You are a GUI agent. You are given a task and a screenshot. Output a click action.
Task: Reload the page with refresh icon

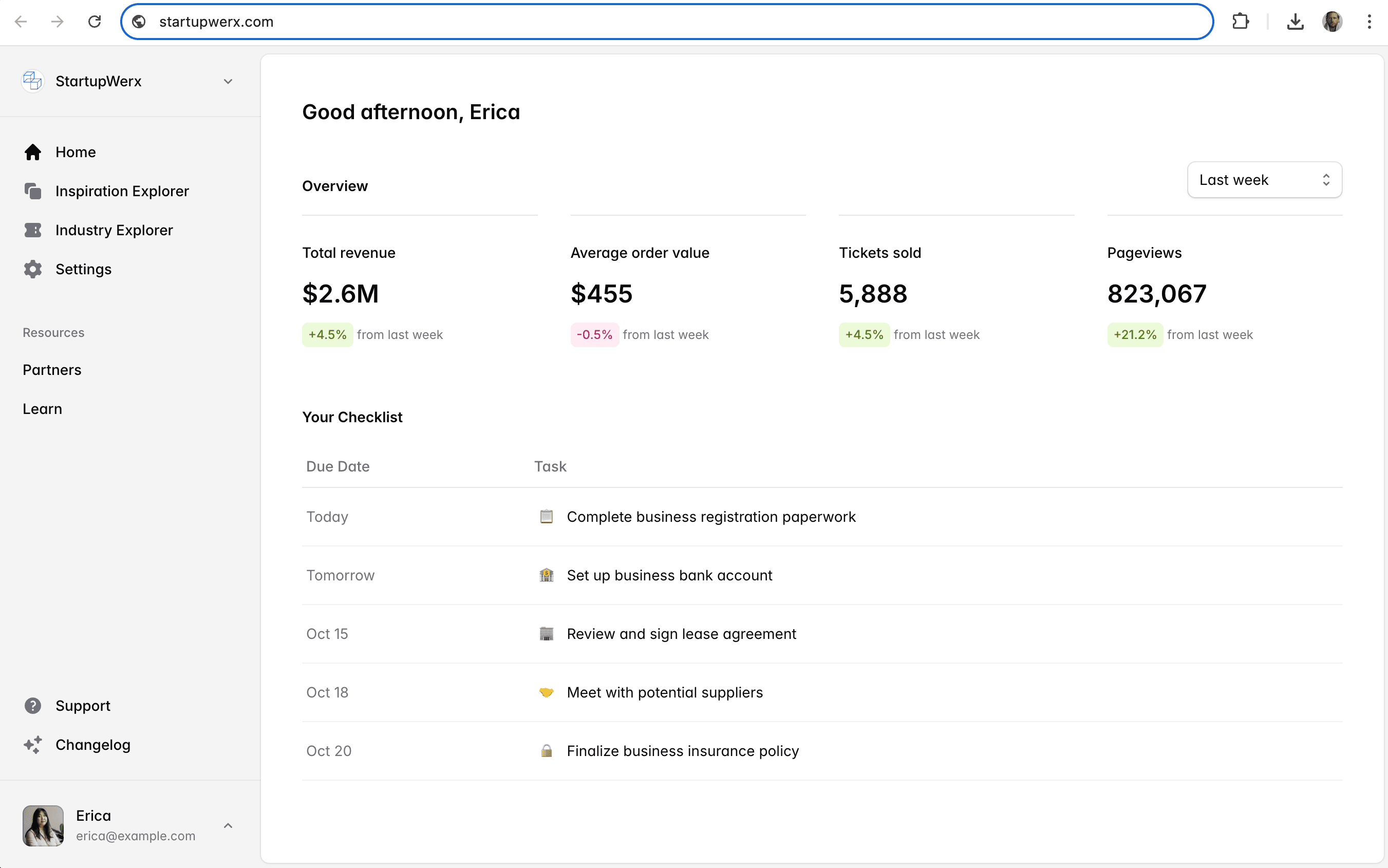(x=95, y=22)
